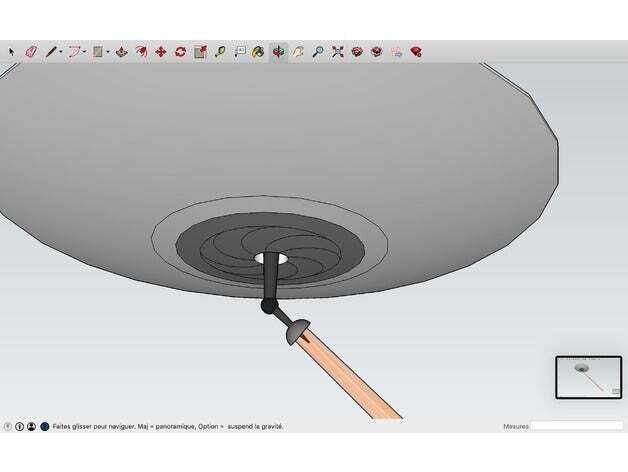This screenshot has height=472, width=628.
Task: Select the Rotate tool with circular arrows
Action: tap(180, 52)
